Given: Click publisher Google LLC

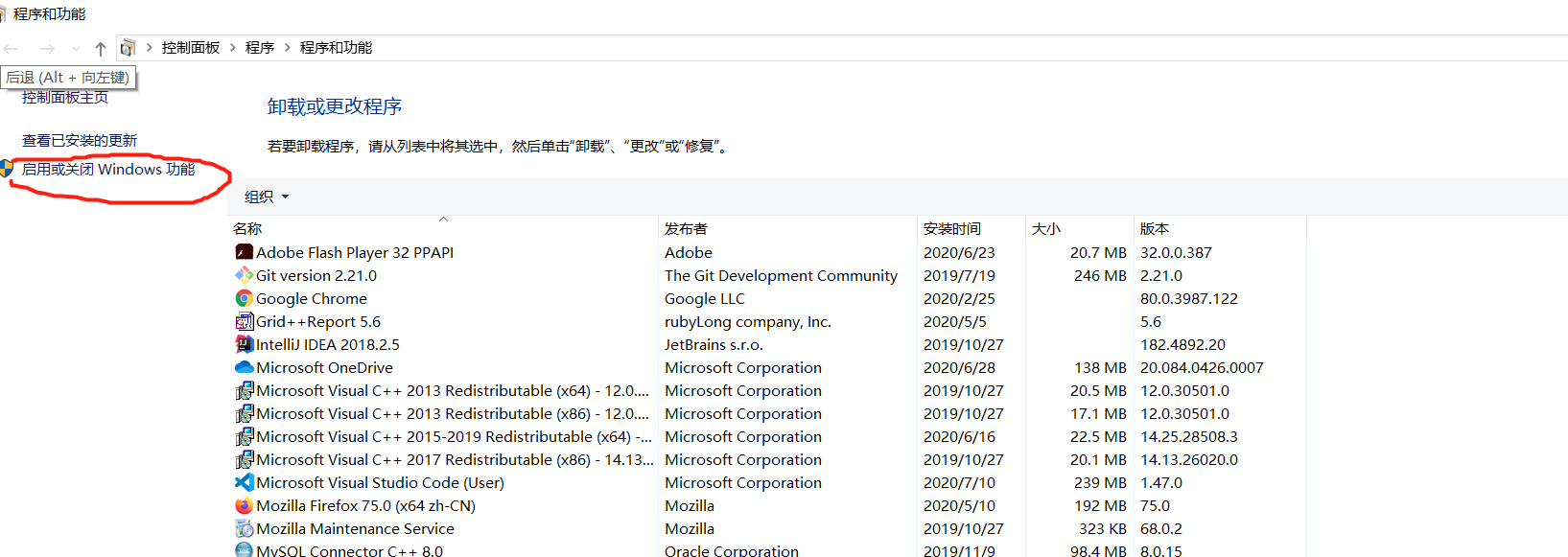Looking at the screenshot, I should (x=704, y=298).
